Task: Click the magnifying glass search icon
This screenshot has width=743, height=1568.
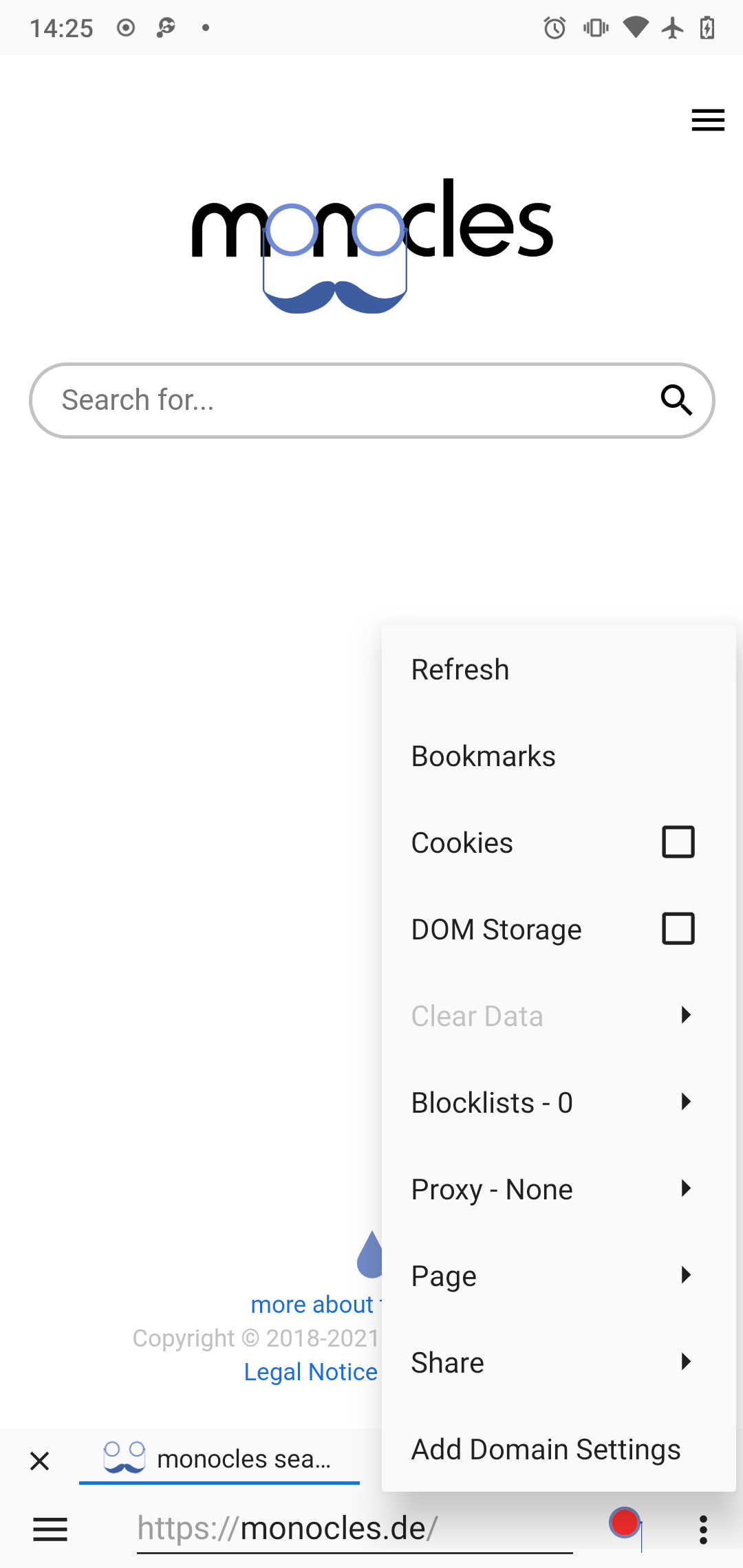Action: (676, 400)
